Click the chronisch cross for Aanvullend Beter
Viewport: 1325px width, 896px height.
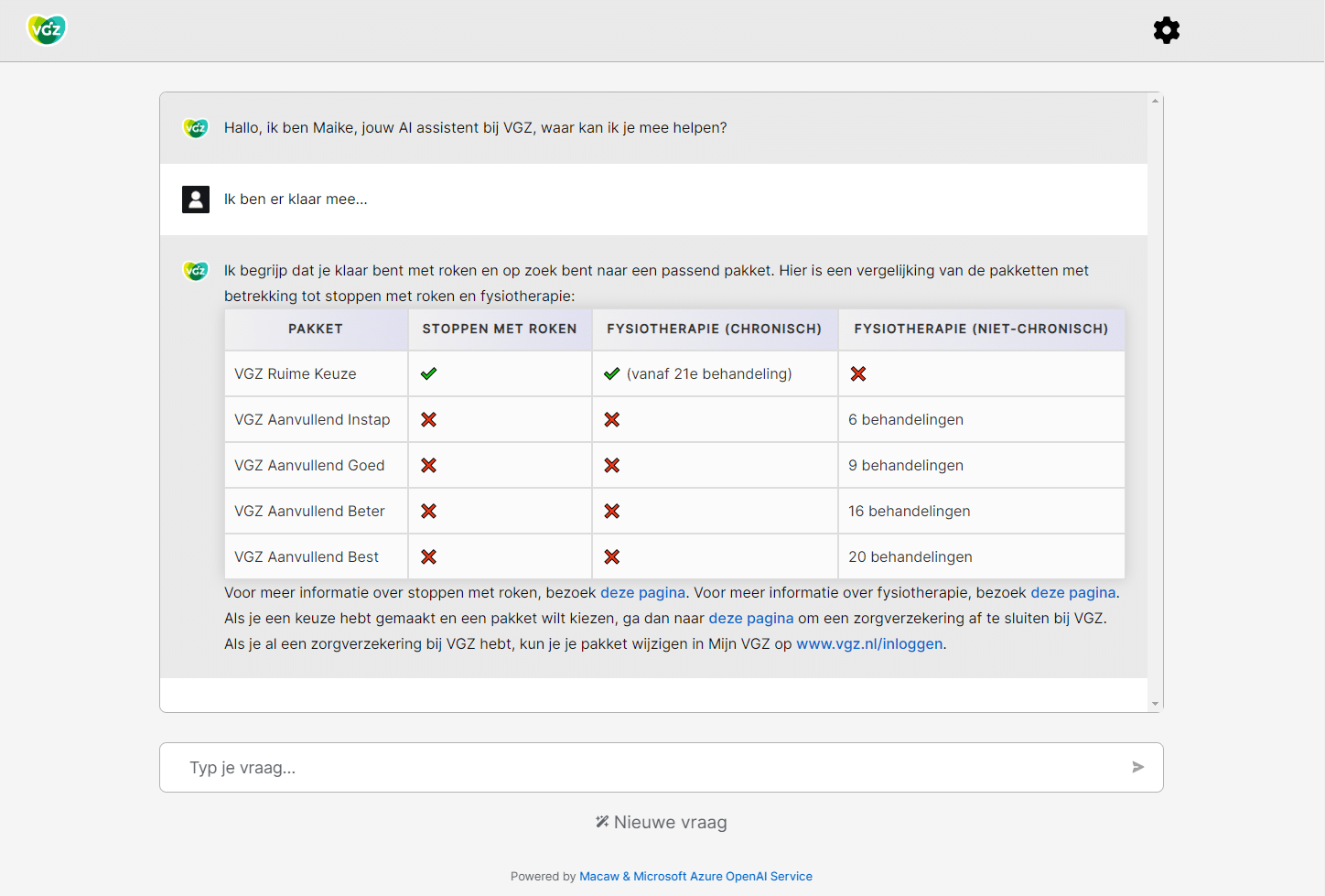click(612, 511)
